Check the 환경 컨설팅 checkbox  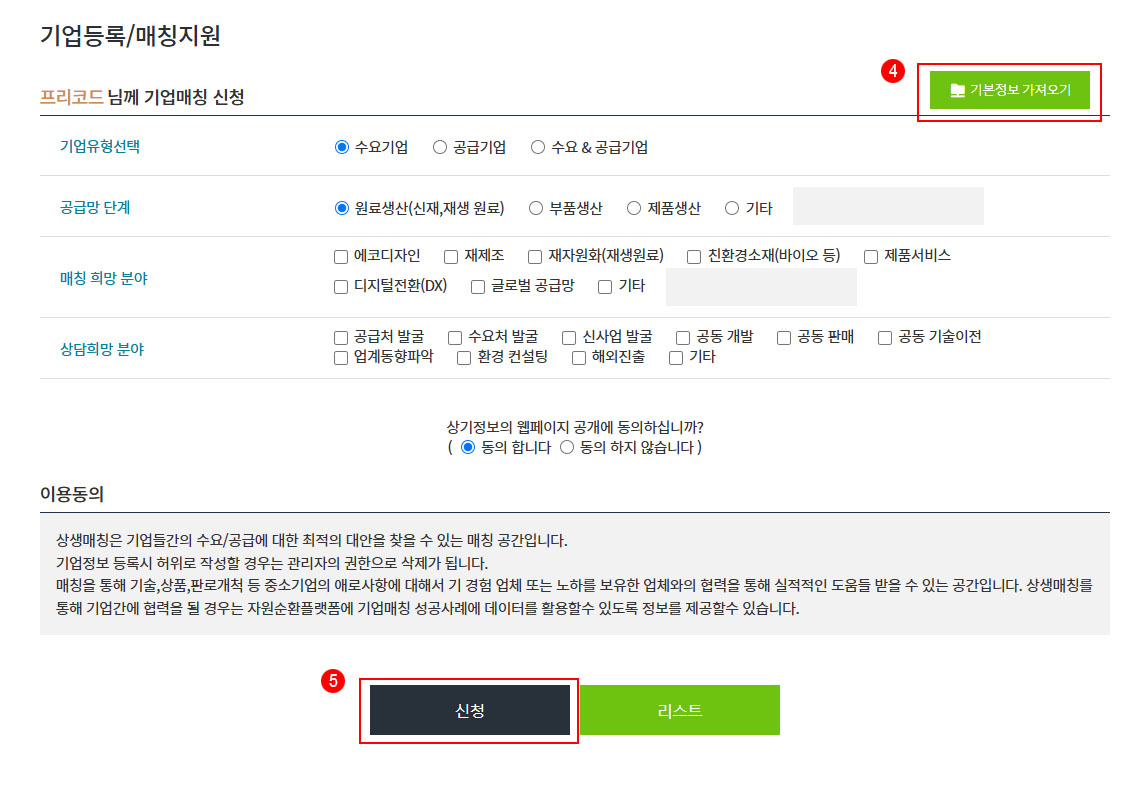tap(464, 357)
